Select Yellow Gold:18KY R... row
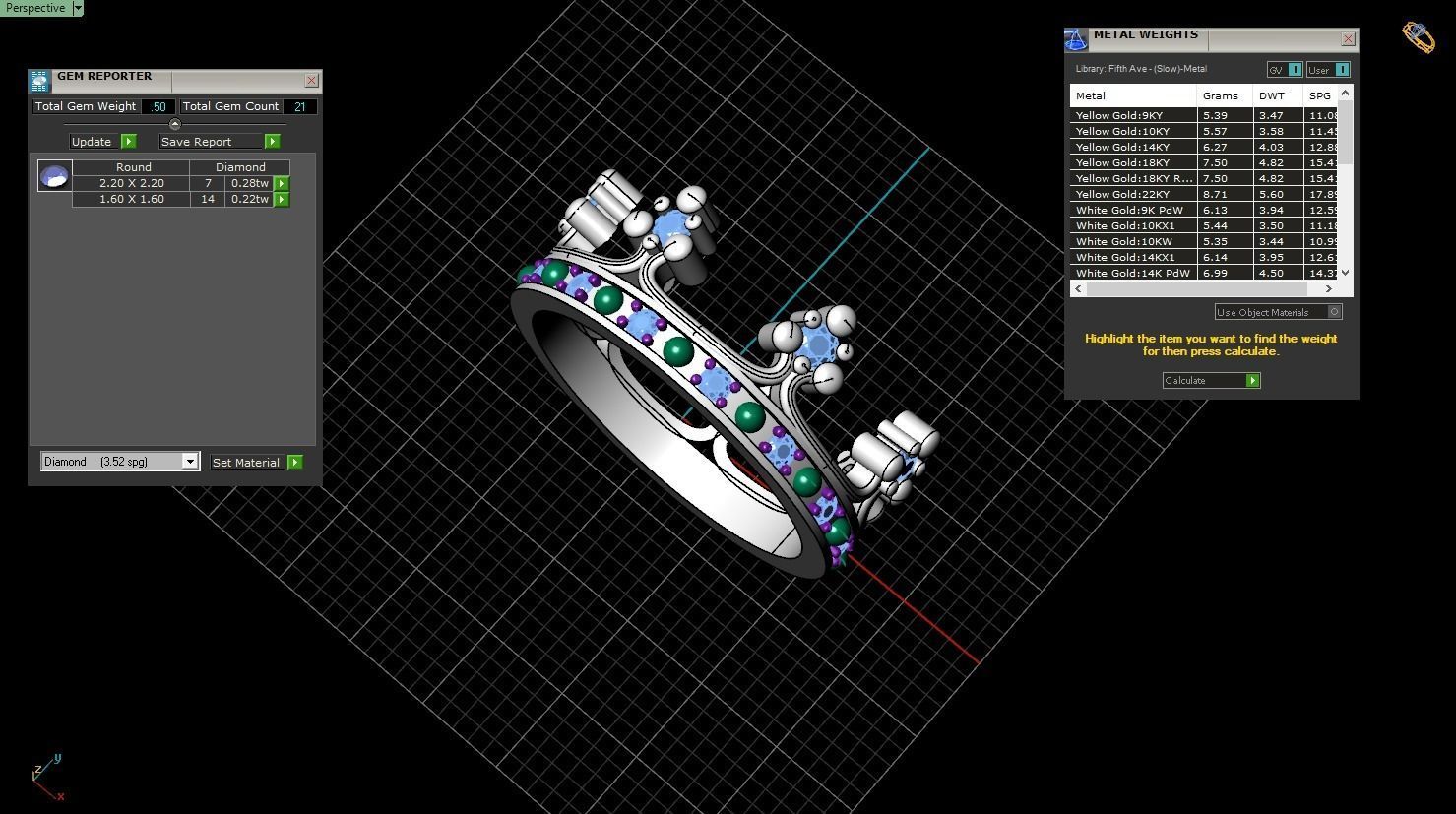1456x814 pixels. pos(1205,178)
